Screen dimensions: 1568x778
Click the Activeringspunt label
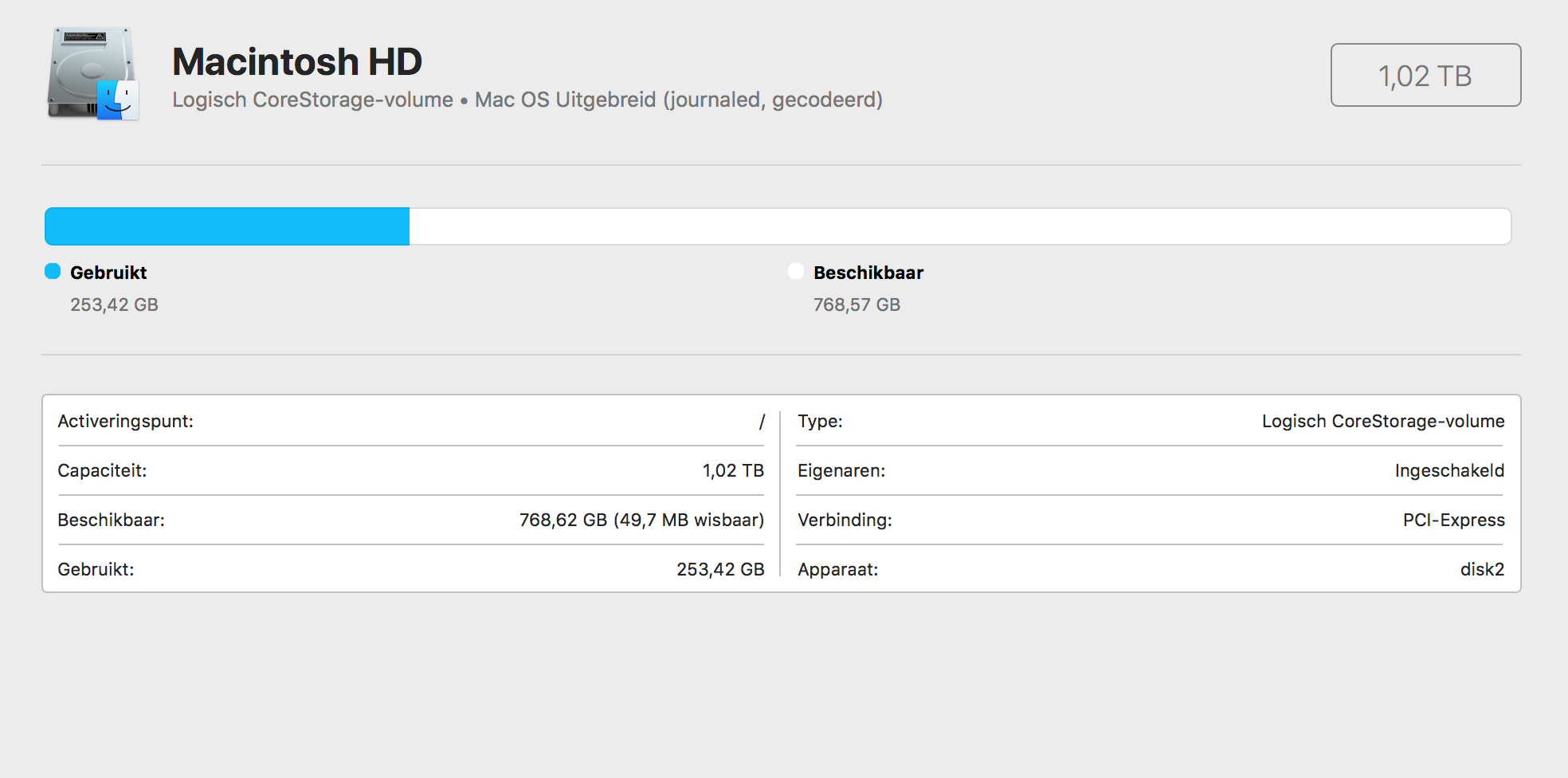pyautogui.click(x=125, y=421)
